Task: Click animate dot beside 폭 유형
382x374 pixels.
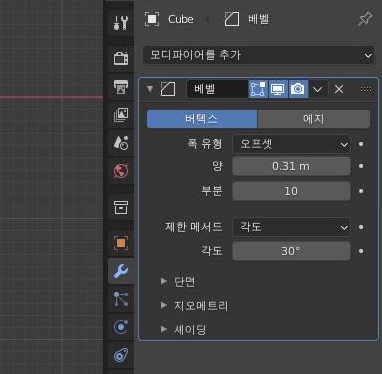Action: click(x=361, y=144)
